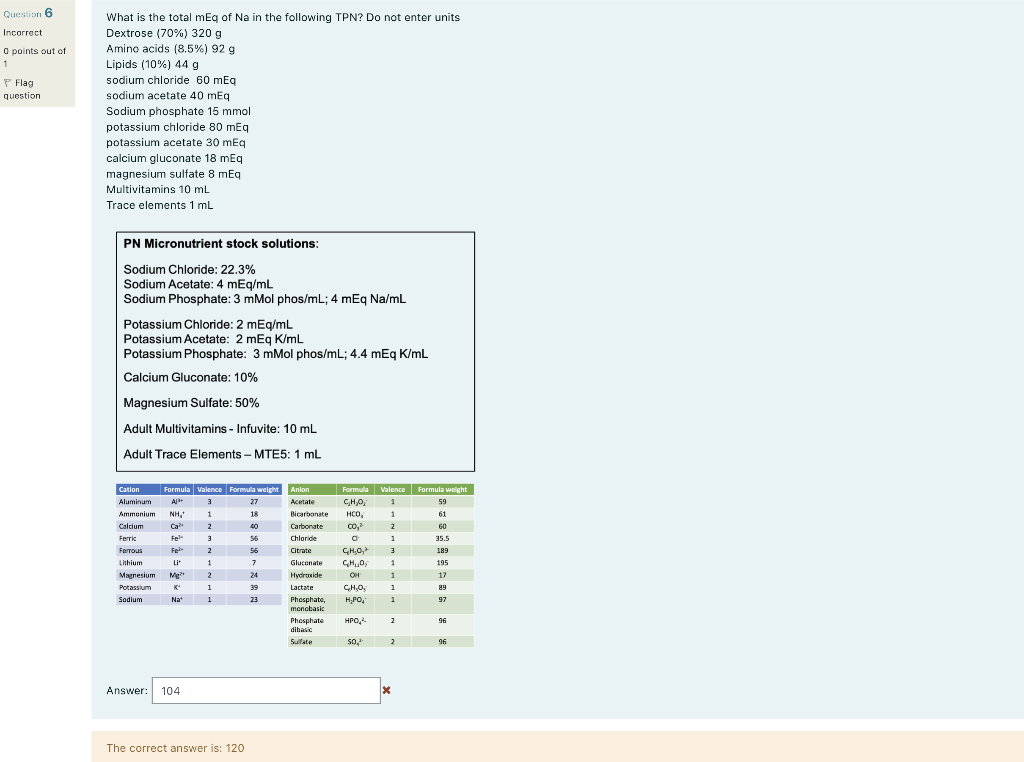Screen dimensions: 1024x762
Task: Select the "Question 6" heading
Action: click(x=28, y=13)
